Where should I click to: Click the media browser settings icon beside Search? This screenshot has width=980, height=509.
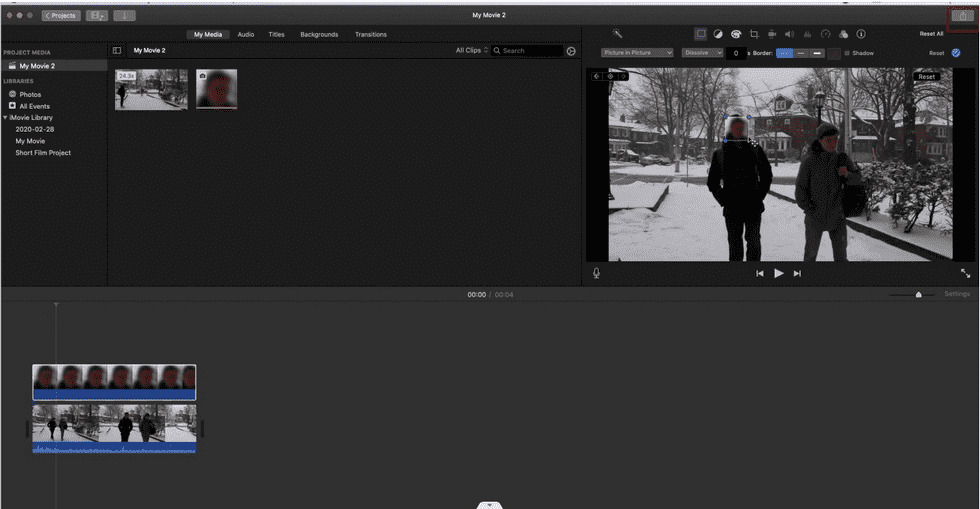point(571,51)
